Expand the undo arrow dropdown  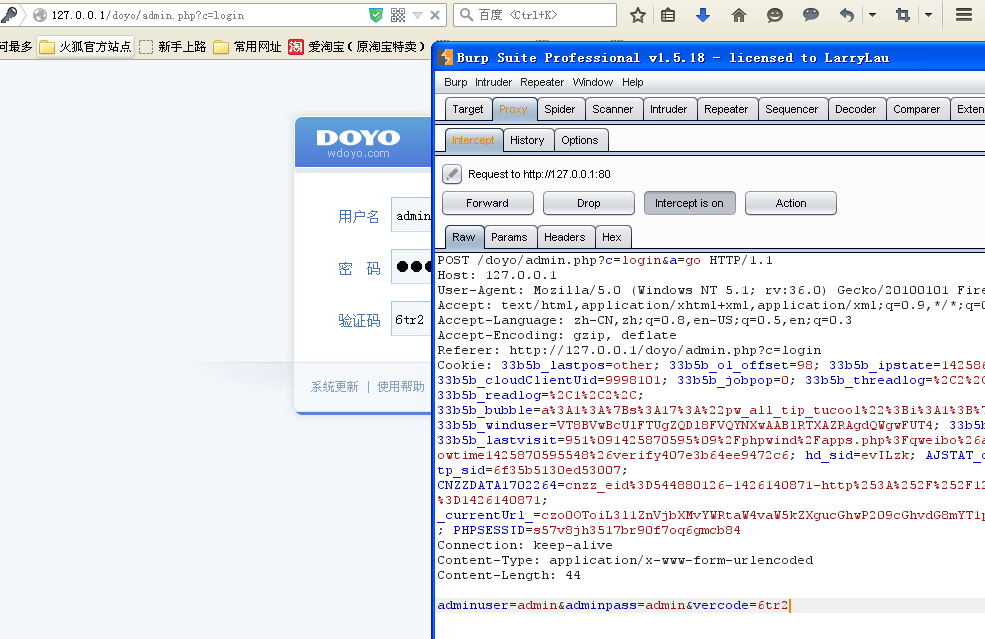pos(872,15)
